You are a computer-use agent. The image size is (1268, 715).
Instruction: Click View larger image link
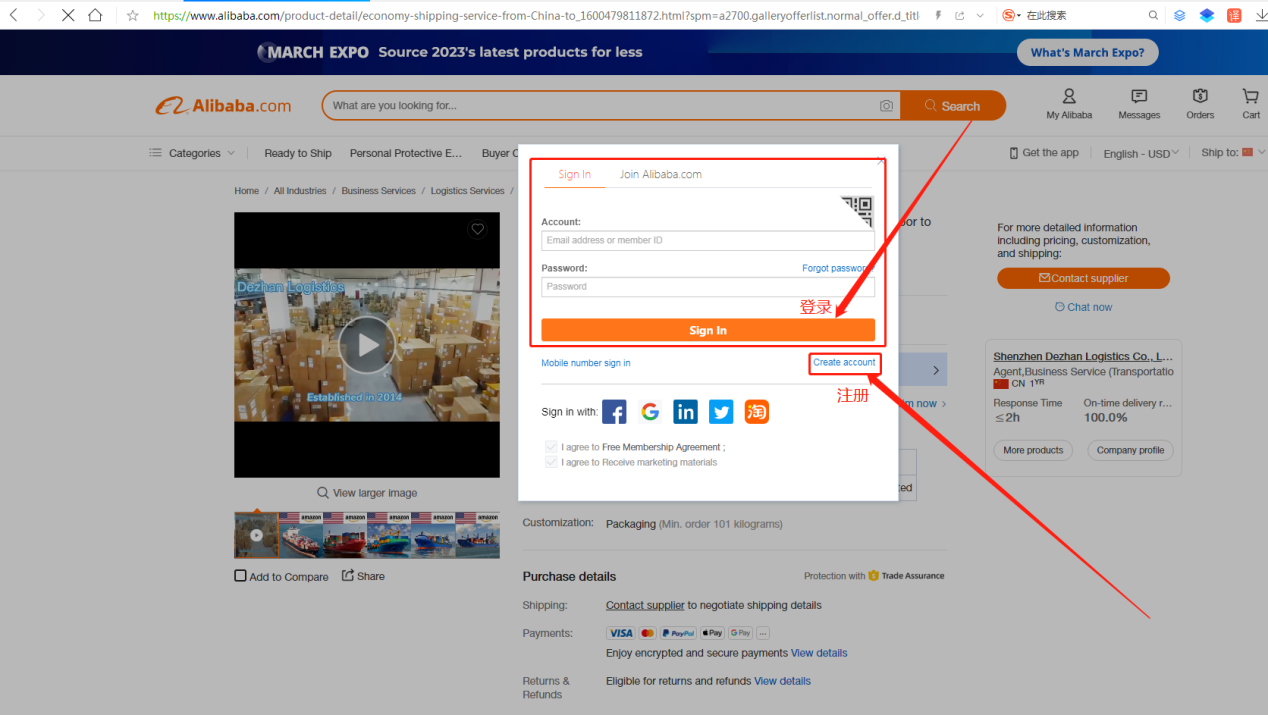pos(367,493)
